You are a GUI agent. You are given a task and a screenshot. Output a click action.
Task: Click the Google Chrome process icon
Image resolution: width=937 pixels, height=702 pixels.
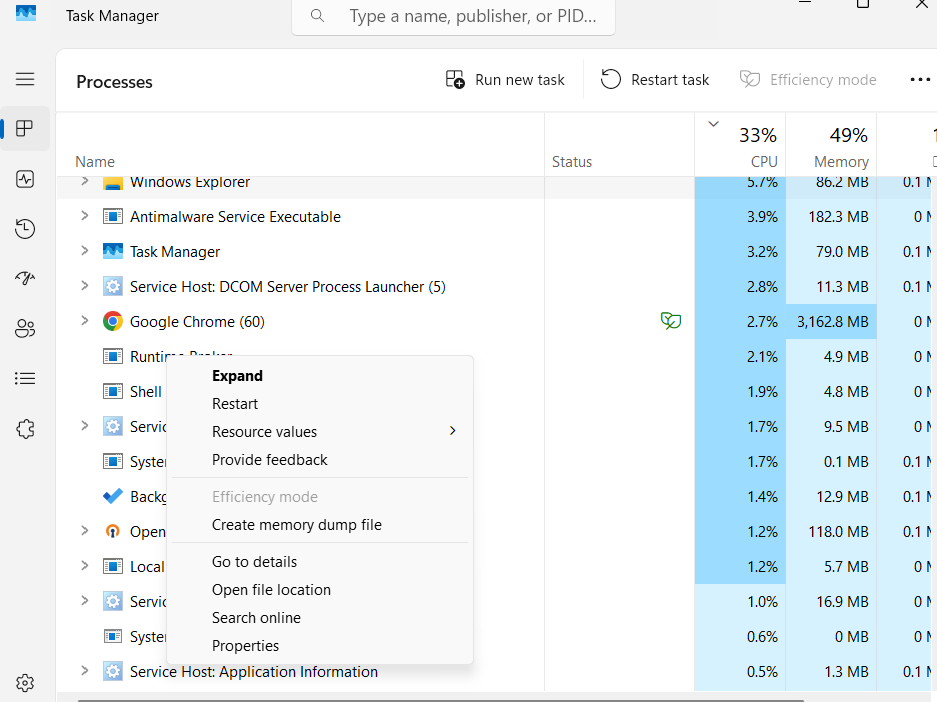(113, 321)
